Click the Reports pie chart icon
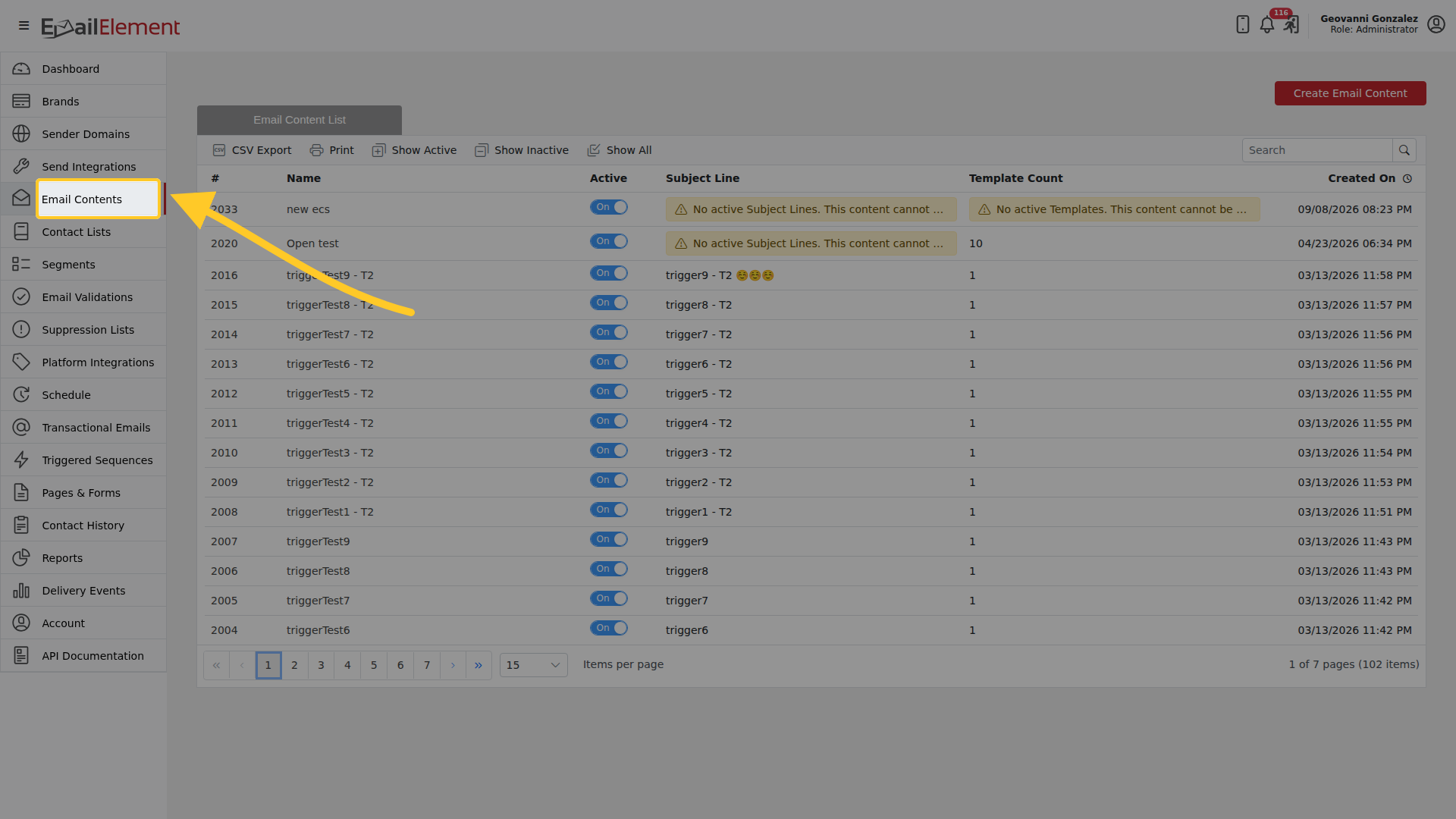The width and height of the screenshot is (1456, 819). [21, 558]
